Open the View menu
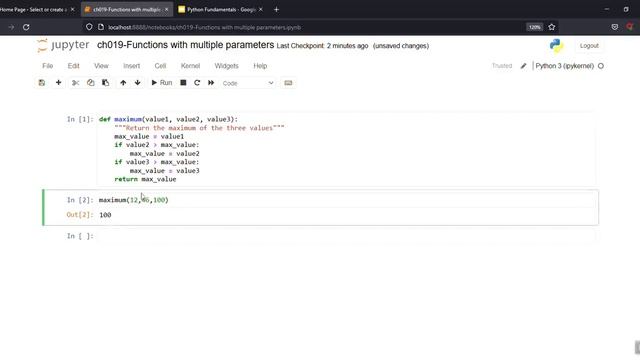Screen dimensions: 640x360 pos(101,66)
